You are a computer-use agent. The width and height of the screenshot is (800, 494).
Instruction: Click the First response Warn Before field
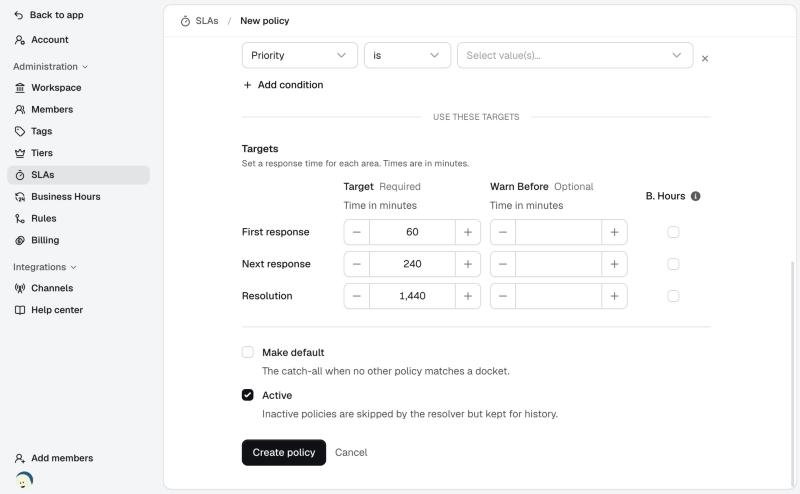[559, 232]
